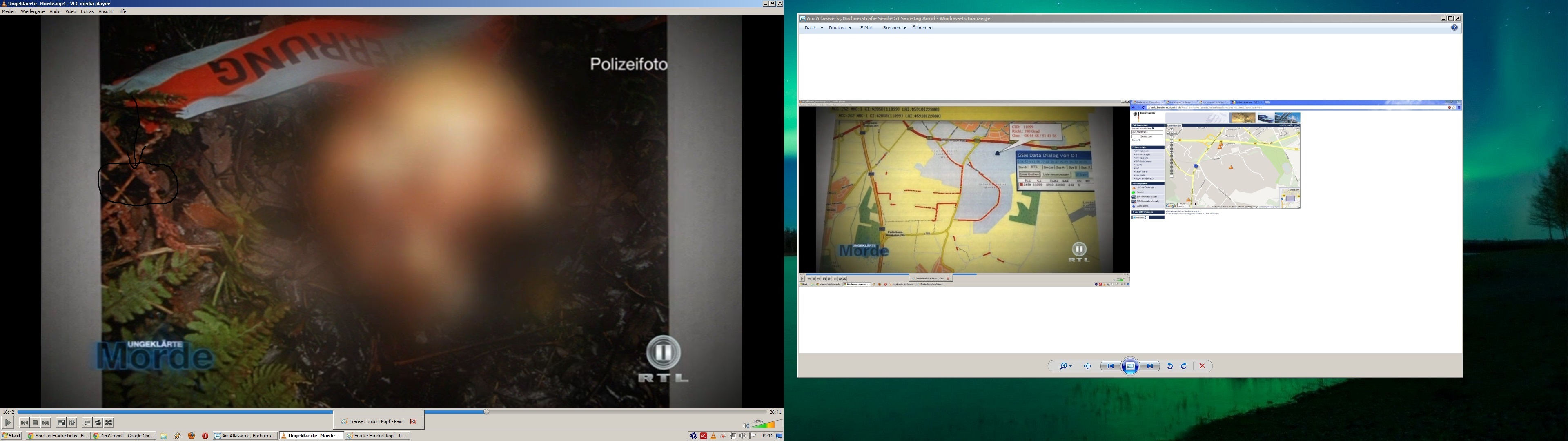Launch Opera from quick launch
This screenshot has height=441, width=1568.
(205, 436)
